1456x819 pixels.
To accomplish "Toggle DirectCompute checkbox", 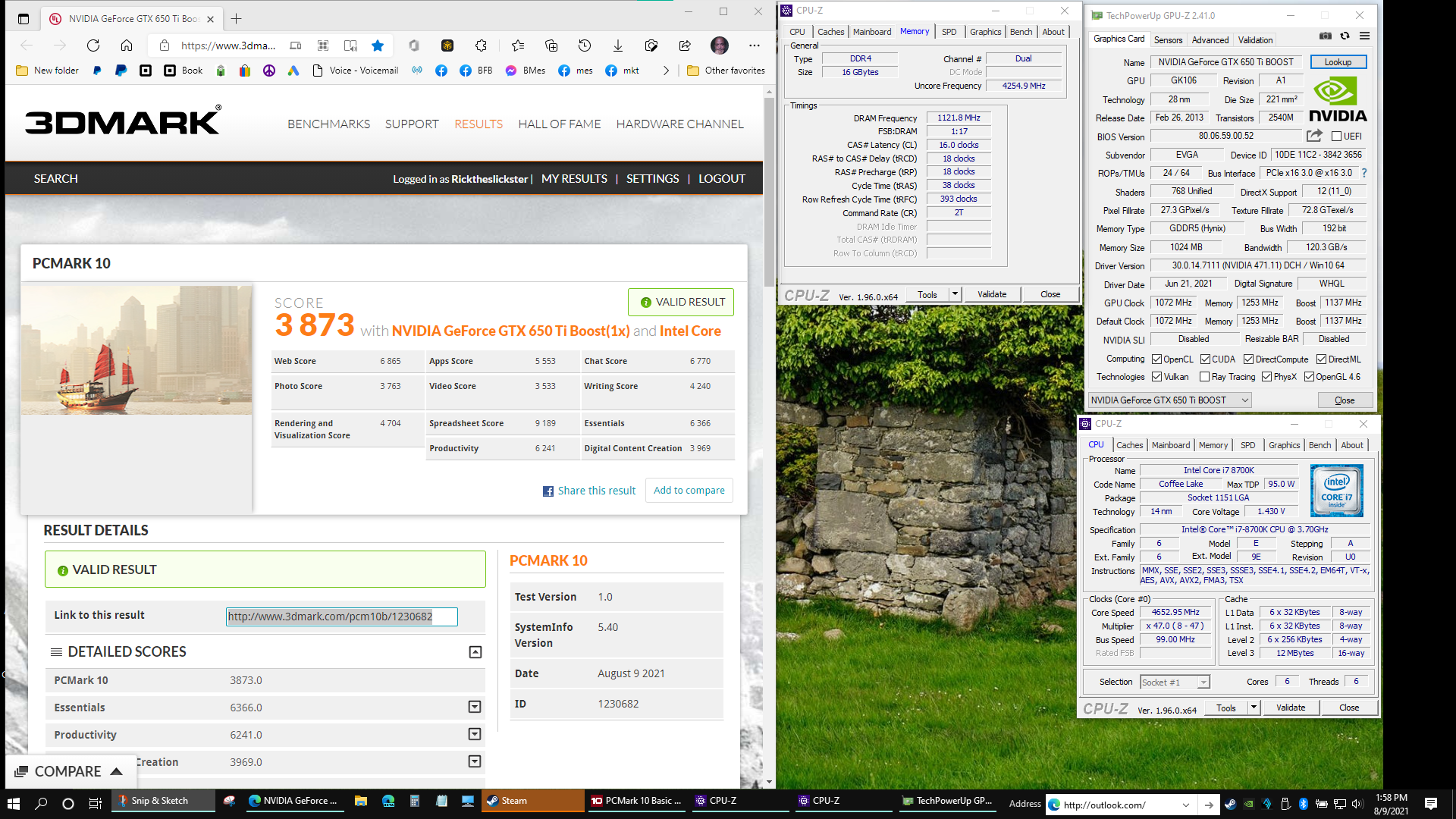I will coord(1248,359).
